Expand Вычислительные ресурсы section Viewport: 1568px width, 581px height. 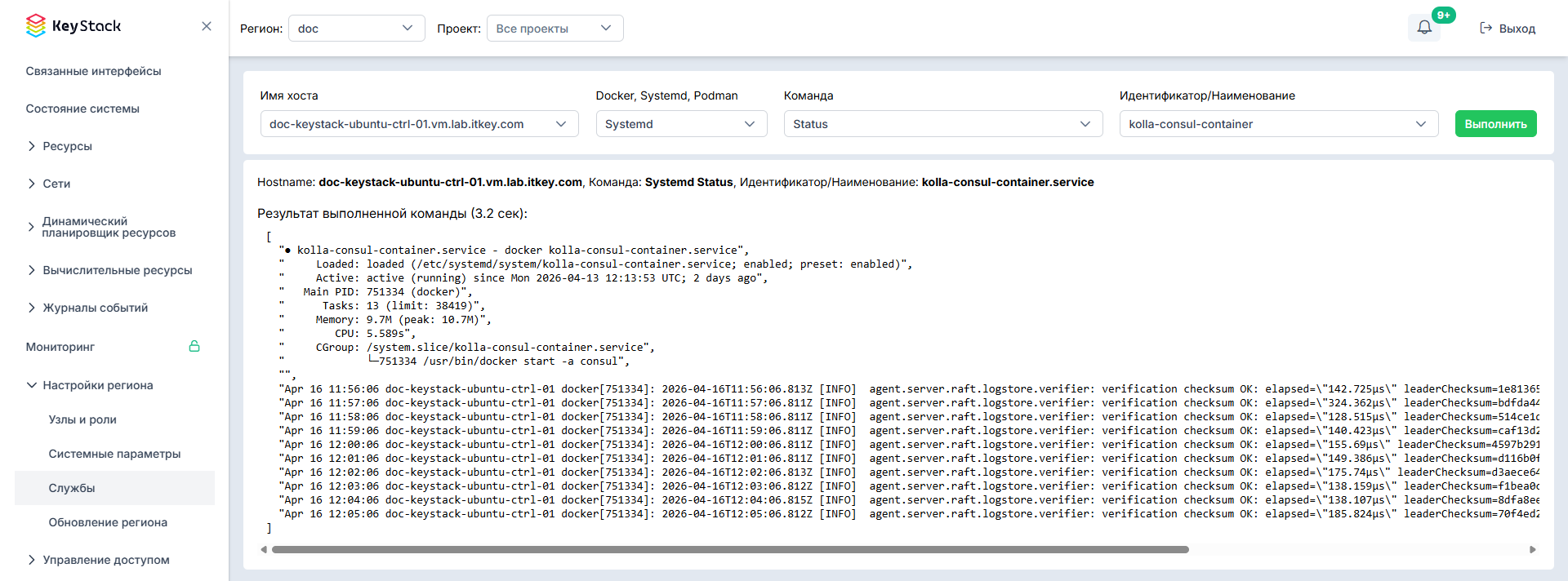[110, 270]
